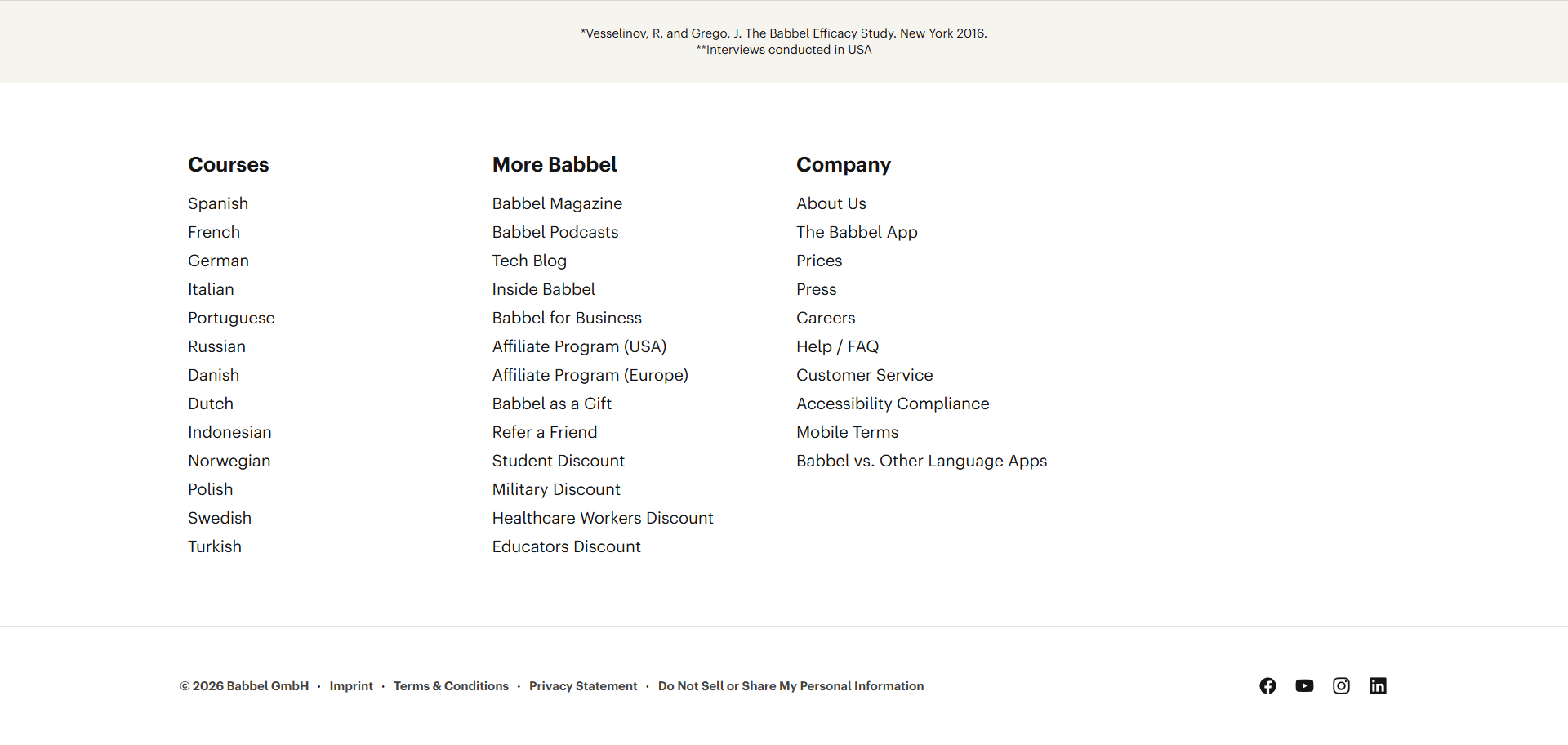Visit Babbel Magazine

pyautogui.click(x=557, y=203)
